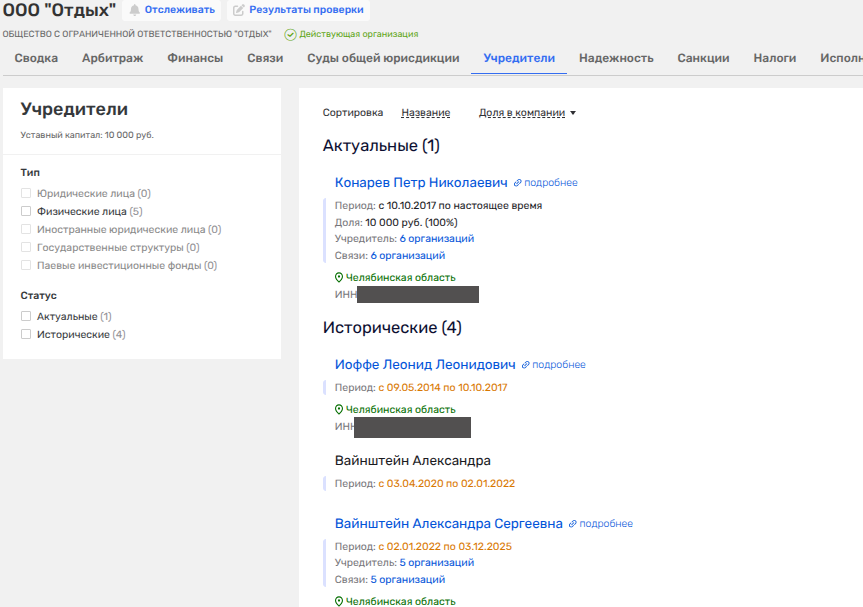
Task: Open Результаты проверки
Action: click(298, 10)
